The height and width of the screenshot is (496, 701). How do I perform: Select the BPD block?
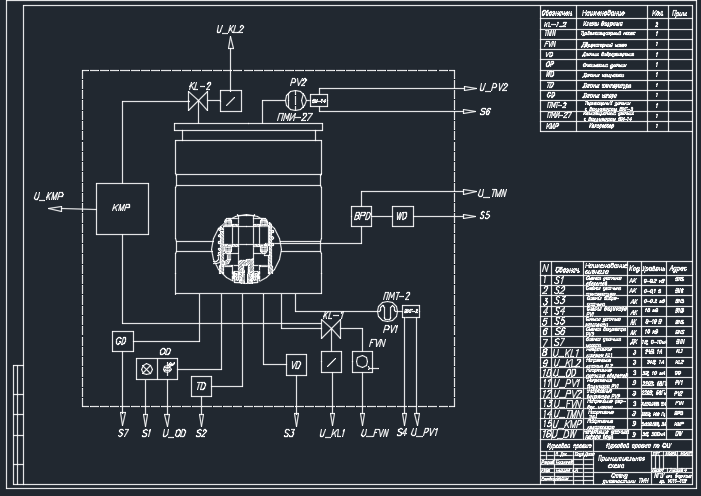point(362,215)
